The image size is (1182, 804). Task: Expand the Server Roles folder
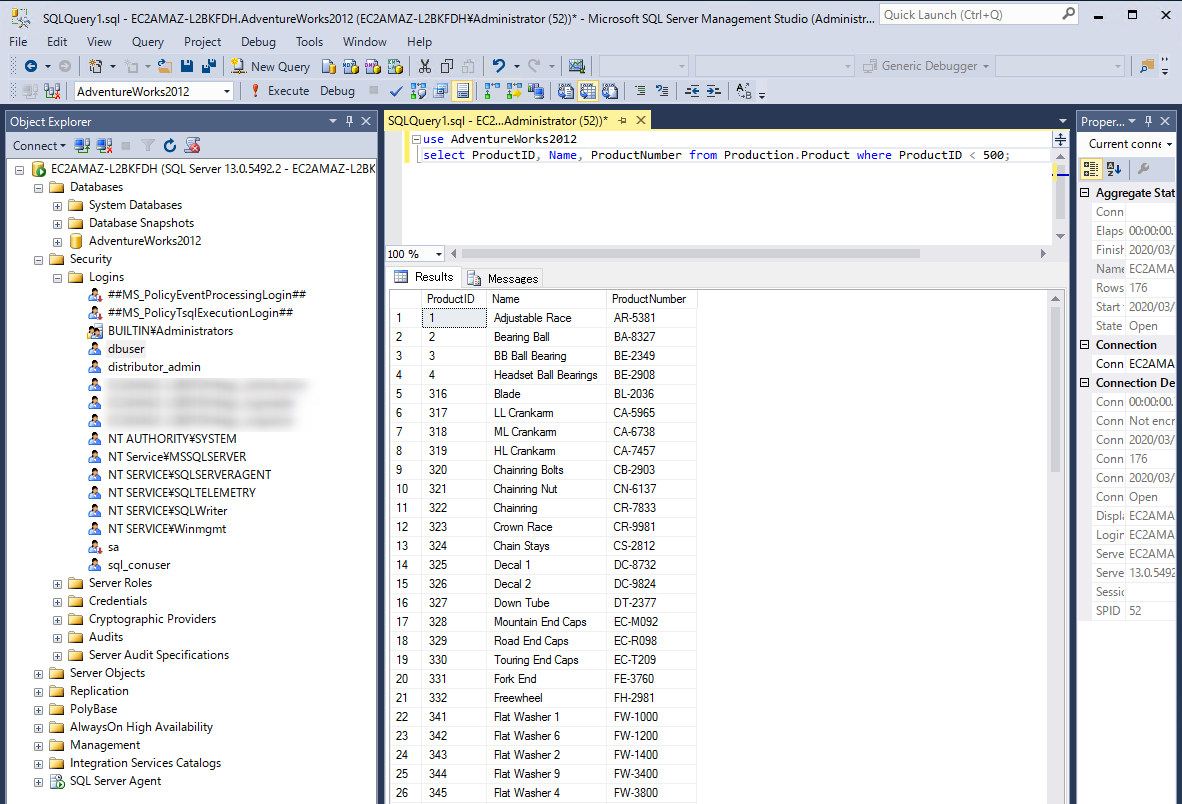pyautogui.click(x=57, y=584)
